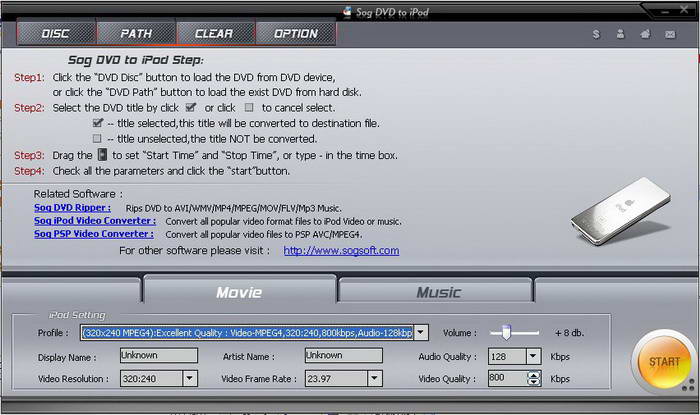Increase Video Quality with up stepper arrow
This screenshot has width=700, height=415.
[533, 375]
